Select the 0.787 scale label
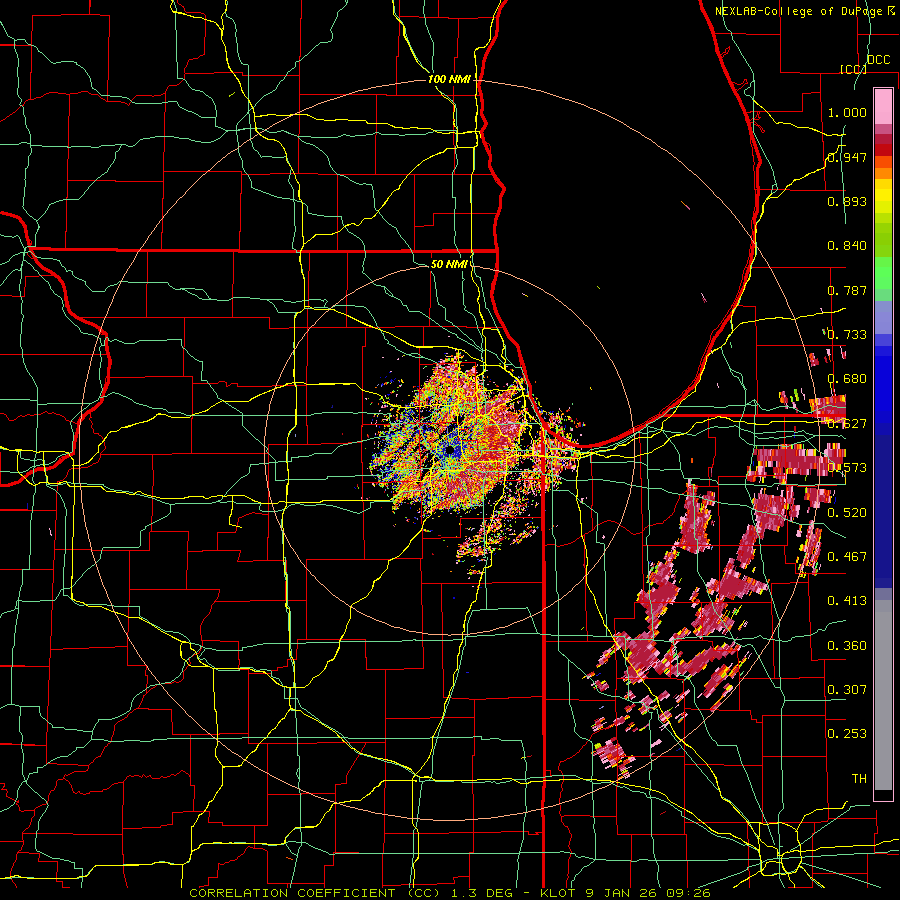The height and width of the screenshot is (900, 900). [x=847, y=290]
